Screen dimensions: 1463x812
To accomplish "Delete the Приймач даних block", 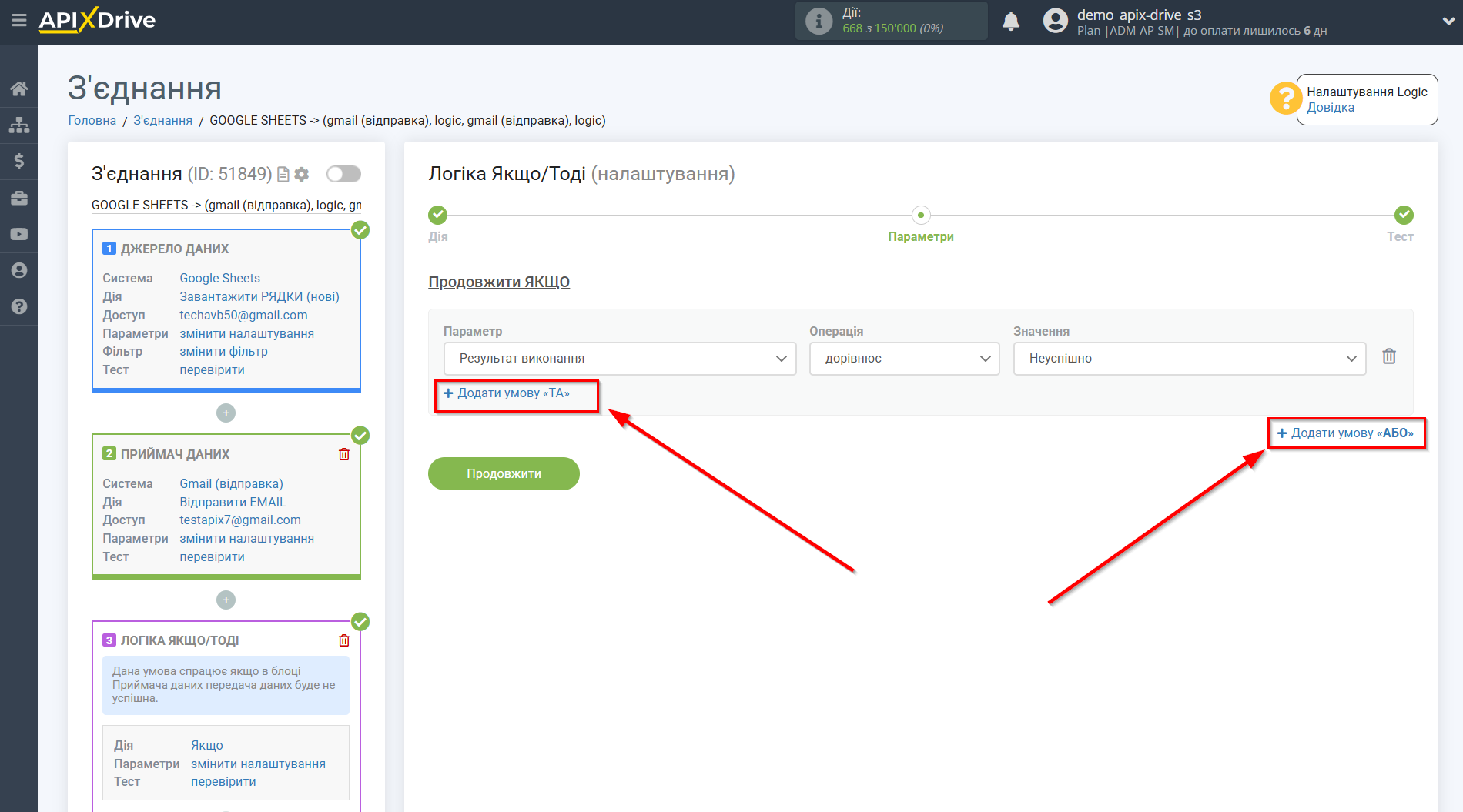I will [344, 454].
